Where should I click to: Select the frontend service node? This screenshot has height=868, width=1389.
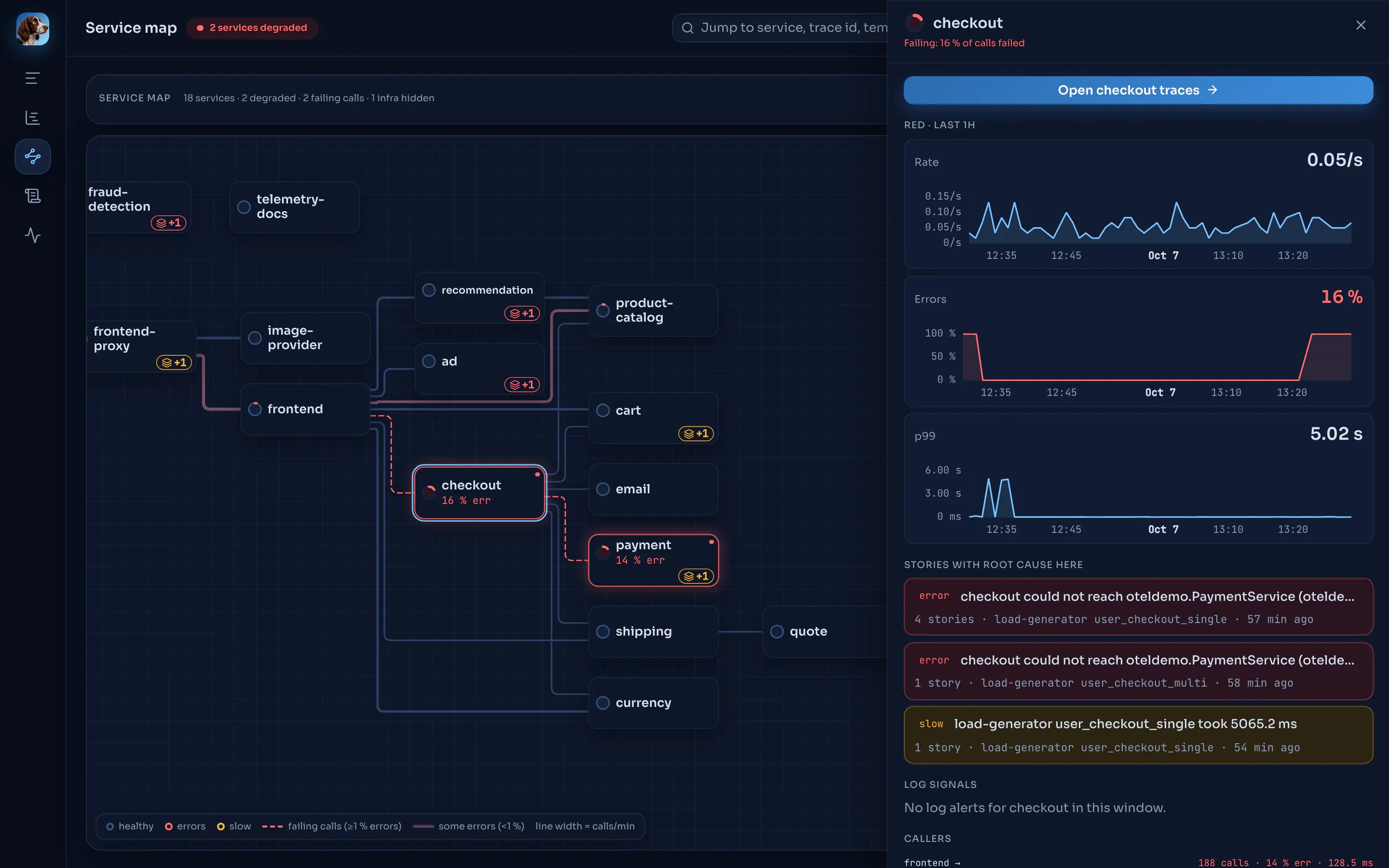pos(305,409)
